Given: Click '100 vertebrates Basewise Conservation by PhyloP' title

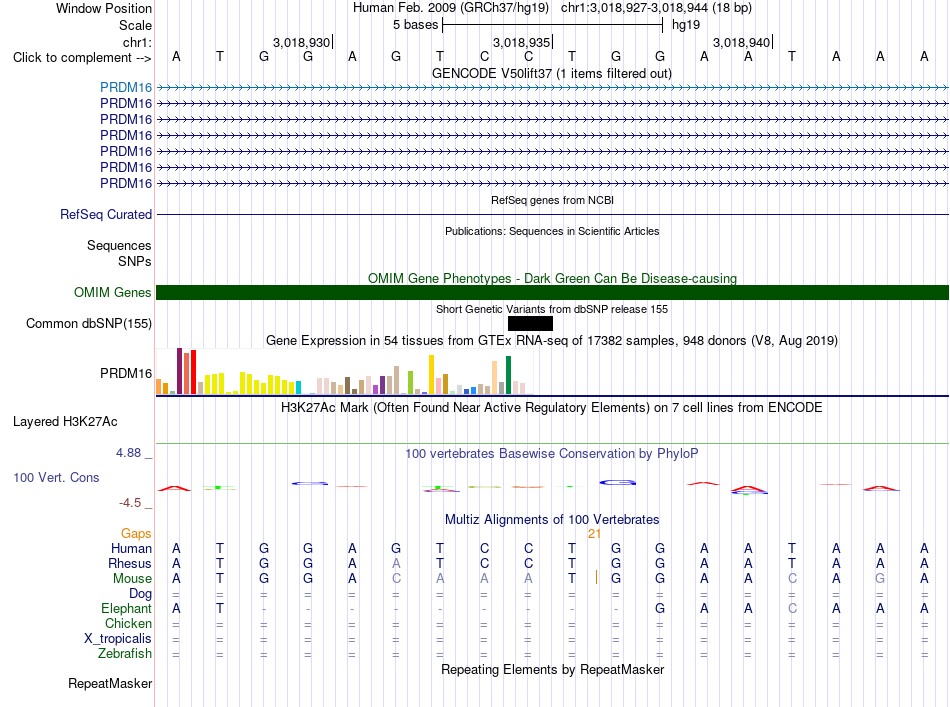Looking at the screenshot, I should pyautogui.click(x=552, y=453).
